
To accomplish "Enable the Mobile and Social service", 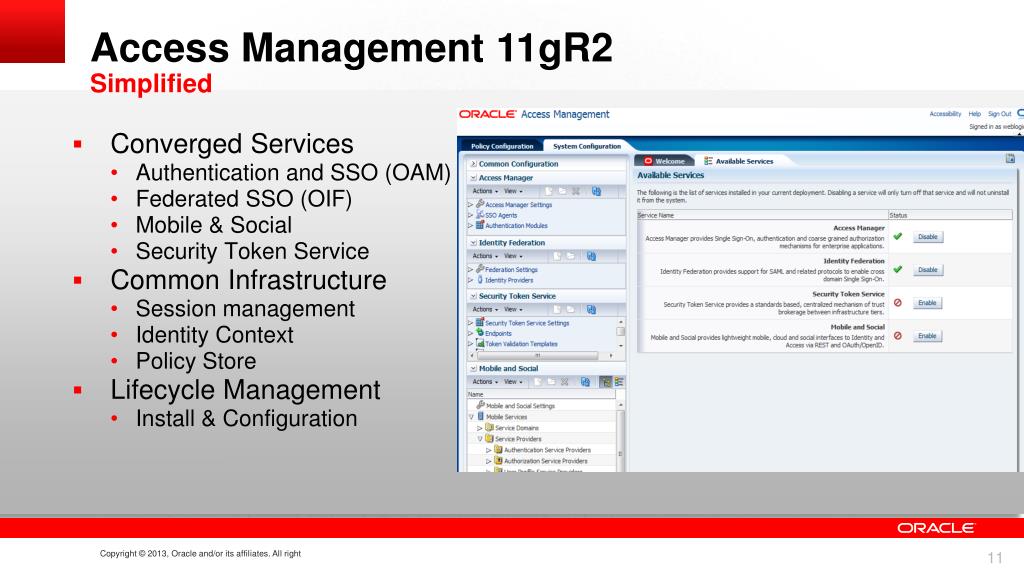I will click(x=927, y=336).
